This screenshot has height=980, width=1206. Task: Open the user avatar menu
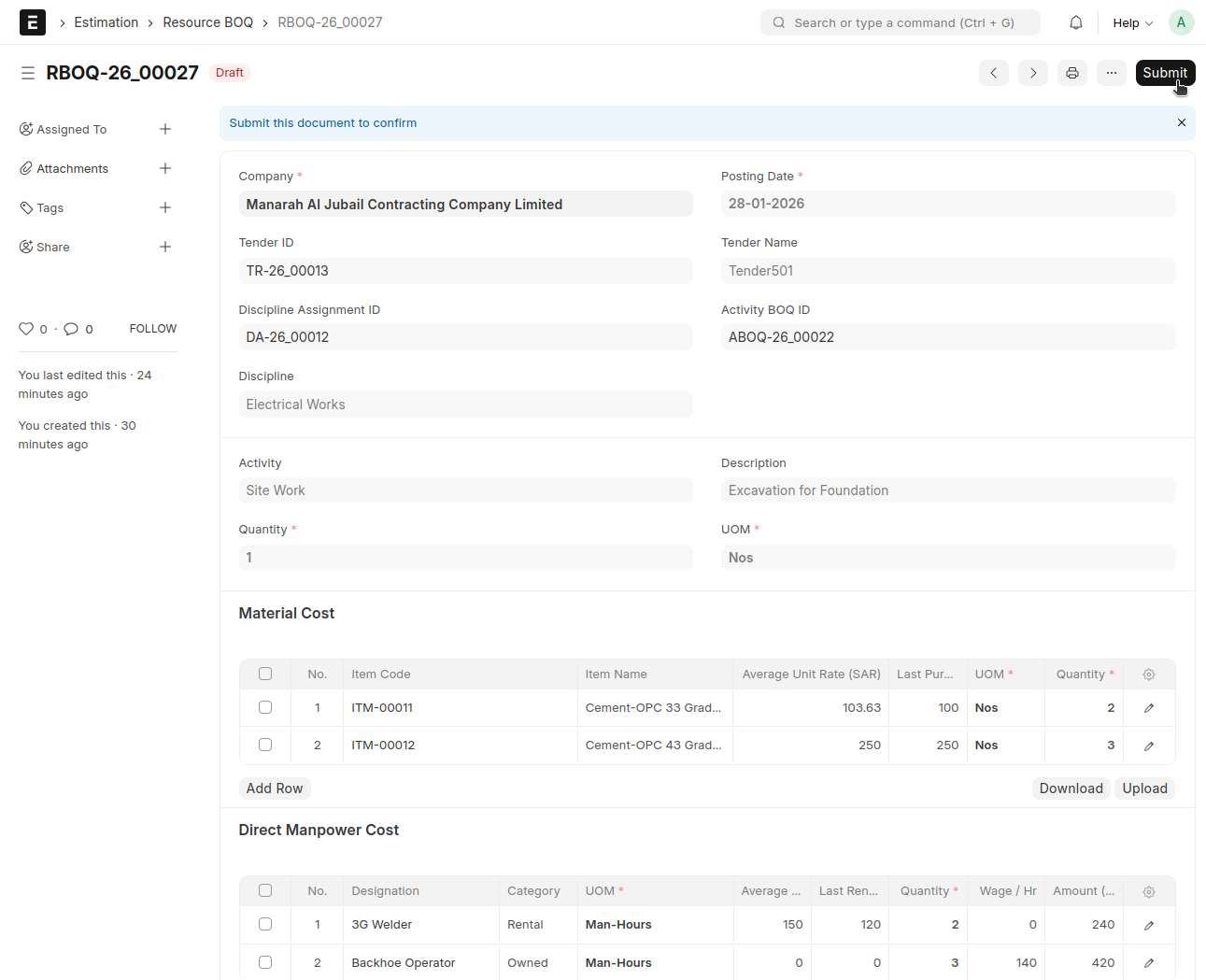point(1181,22)
